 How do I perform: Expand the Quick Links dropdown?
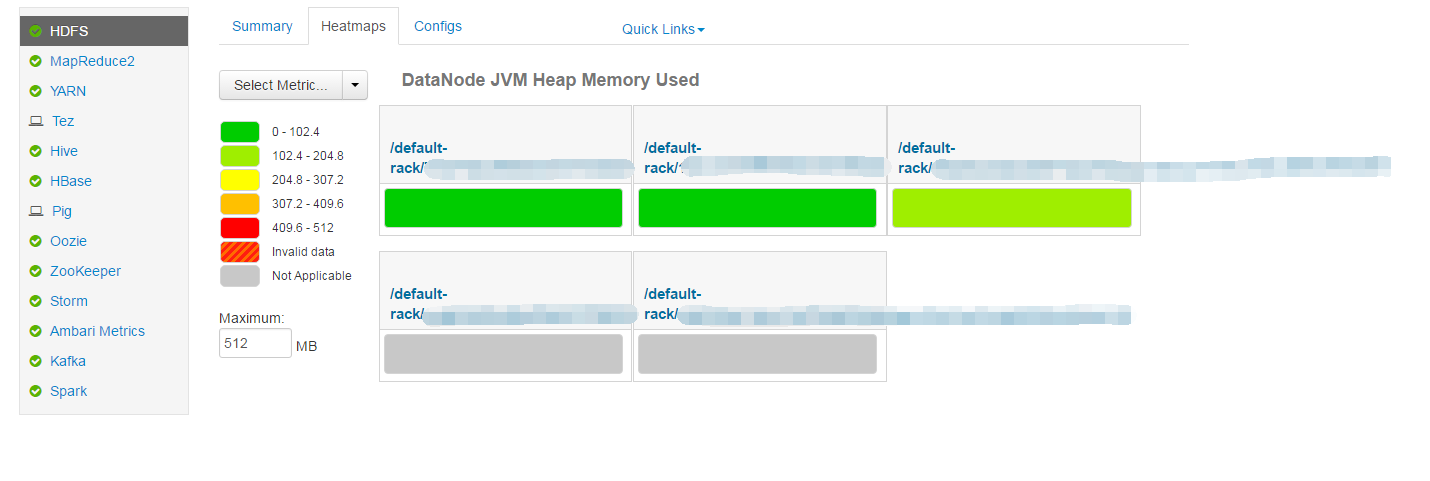(x=663, y=29)
